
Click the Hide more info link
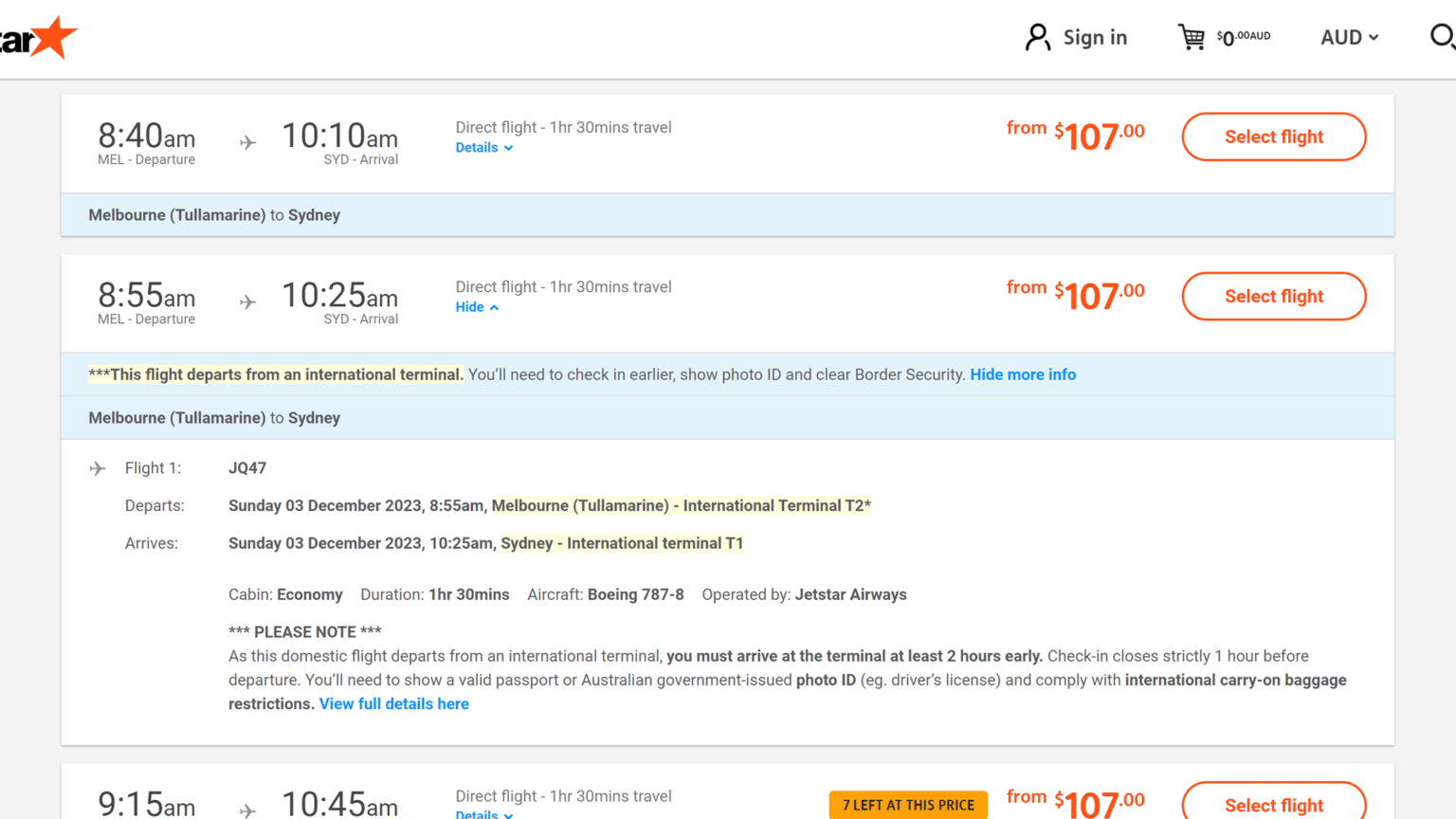tap(1022, 374)
